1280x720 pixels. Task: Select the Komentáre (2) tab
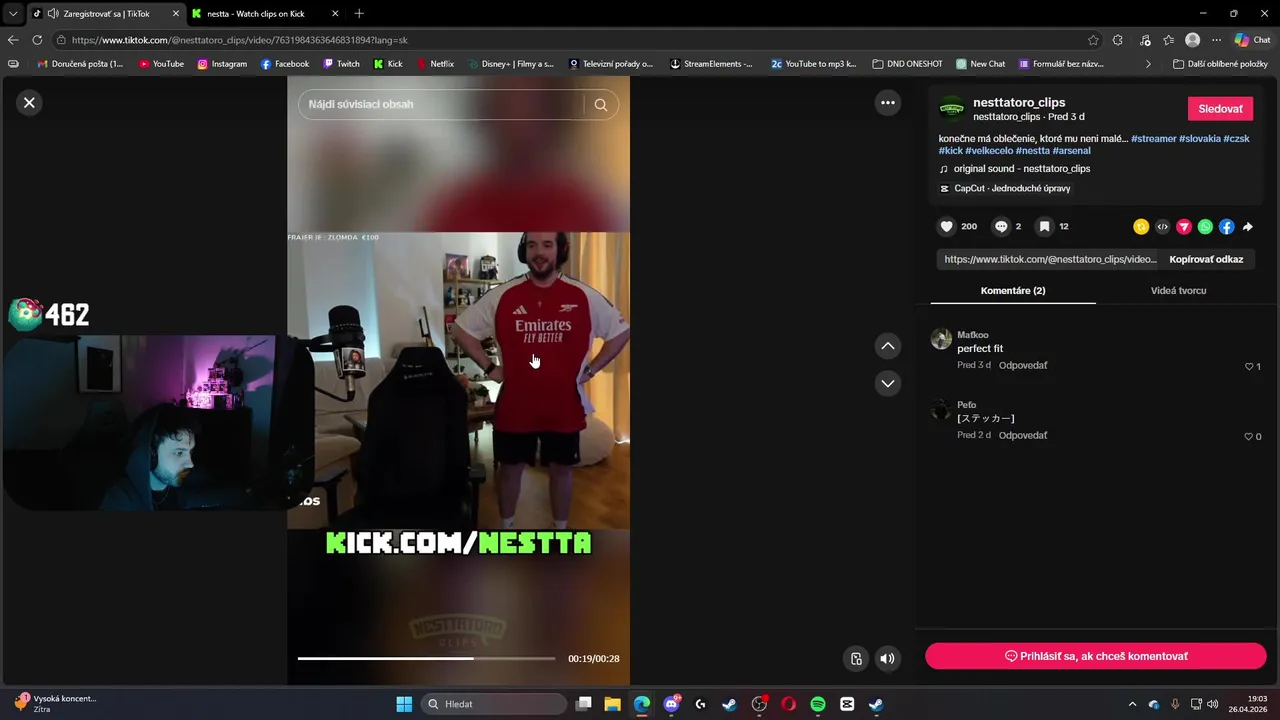tap(1013, 290)
